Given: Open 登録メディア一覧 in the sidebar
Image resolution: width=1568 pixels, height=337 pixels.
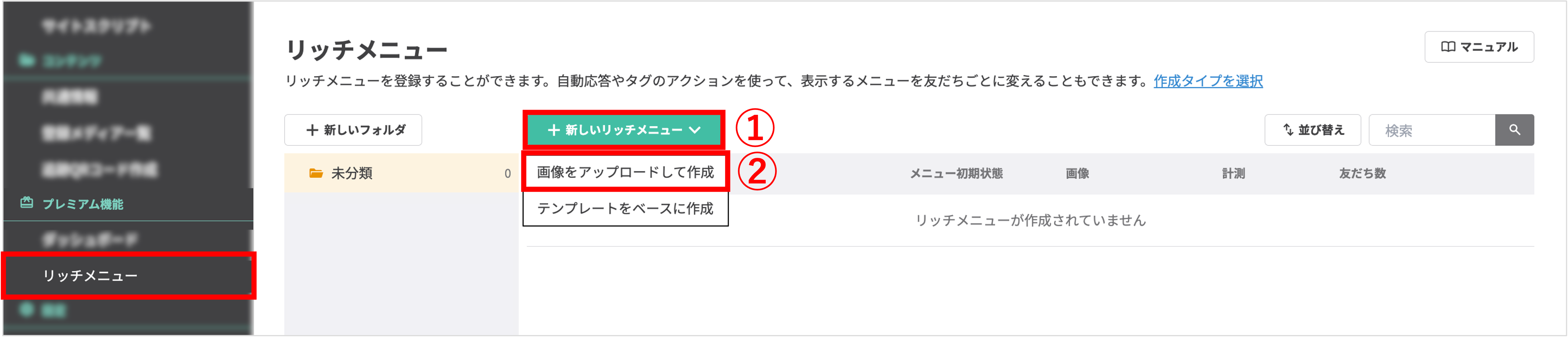Looking at the screenshot, I should point(96,133).
